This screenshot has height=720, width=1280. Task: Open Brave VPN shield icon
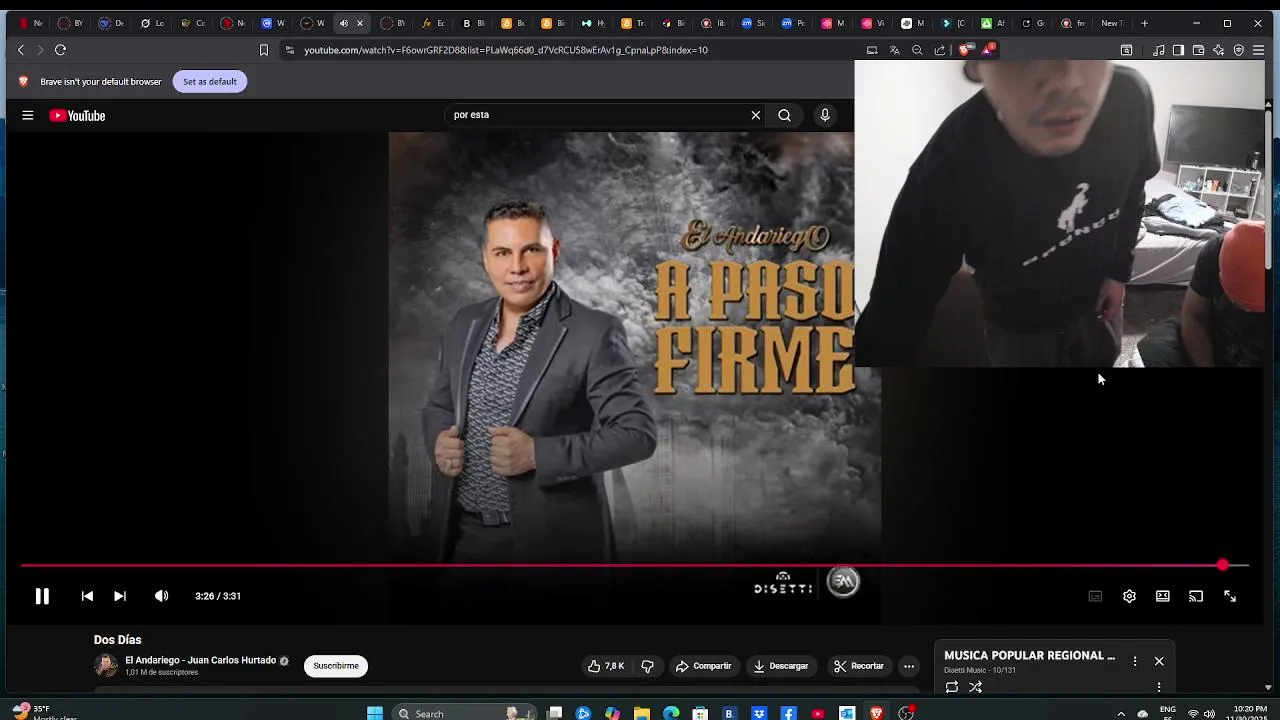tap(1238, 50)
